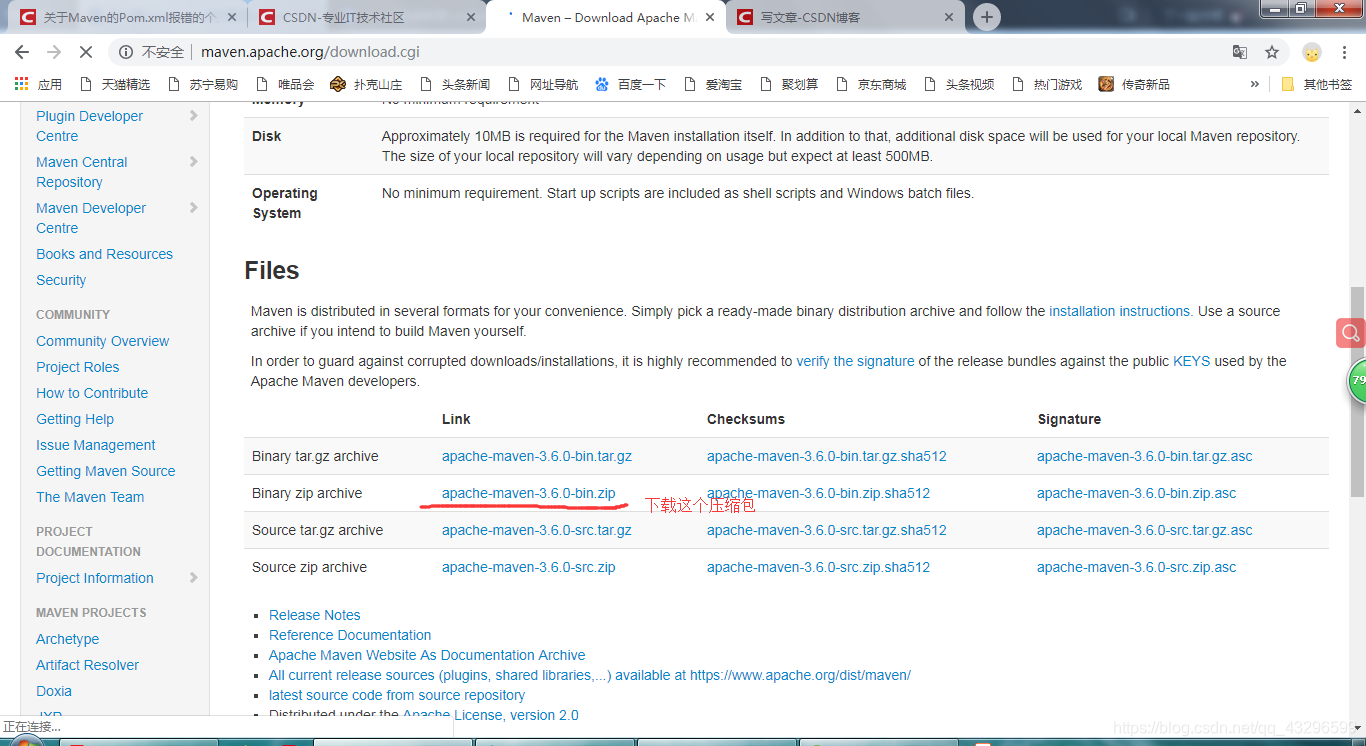Open the Release Notes link

pyautogui.click(x=314, y=615)
